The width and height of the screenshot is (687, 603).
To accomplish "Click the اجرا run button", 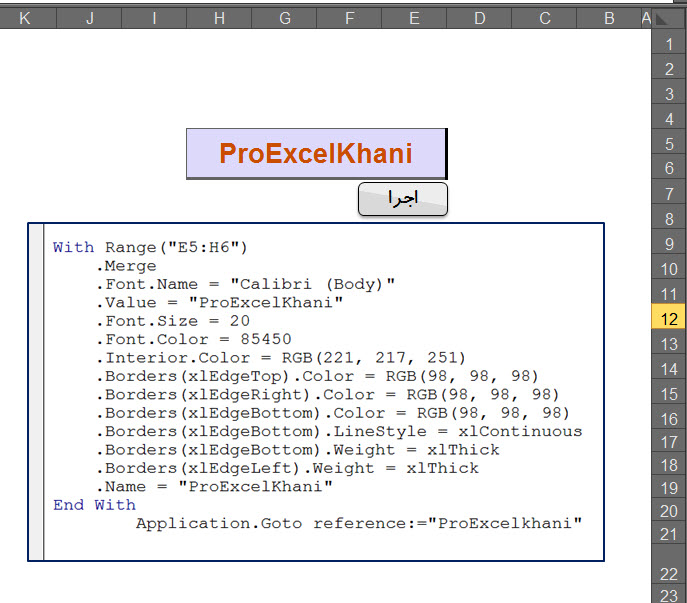I will [402, 199].
